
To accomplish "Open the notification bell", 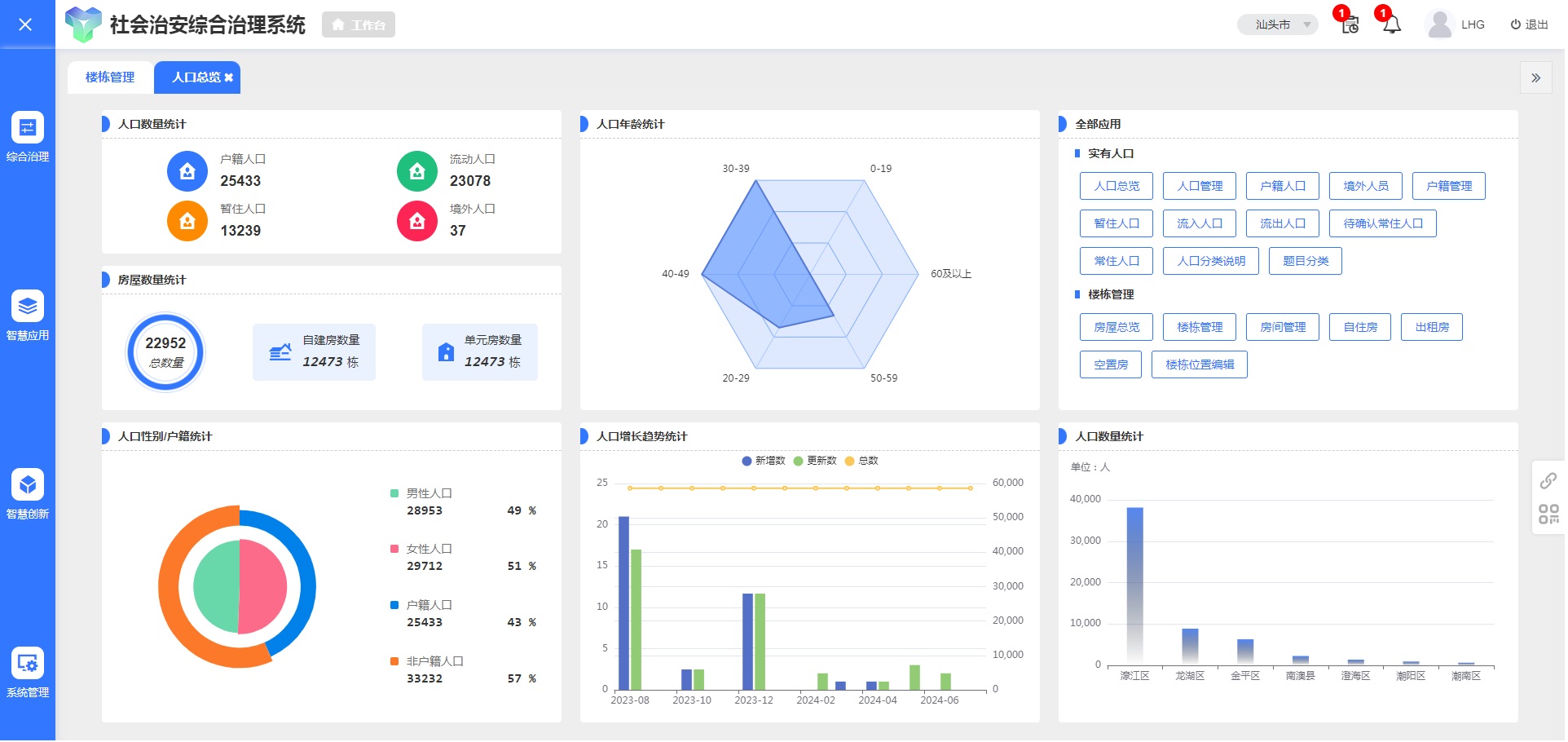I will point(1392,24).
